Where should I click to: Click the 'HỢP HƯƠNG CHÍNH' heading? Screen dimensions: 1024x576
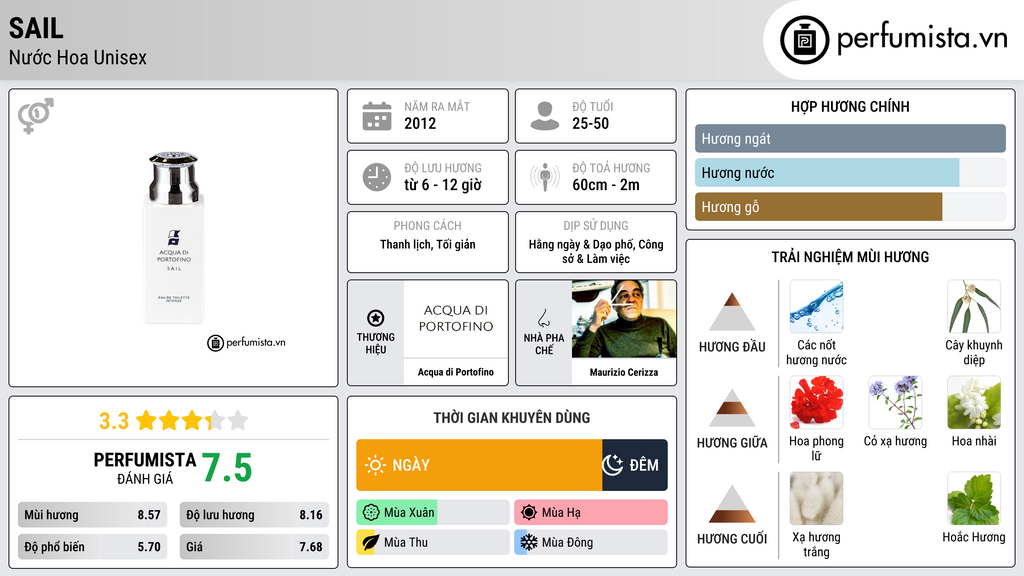850,106
